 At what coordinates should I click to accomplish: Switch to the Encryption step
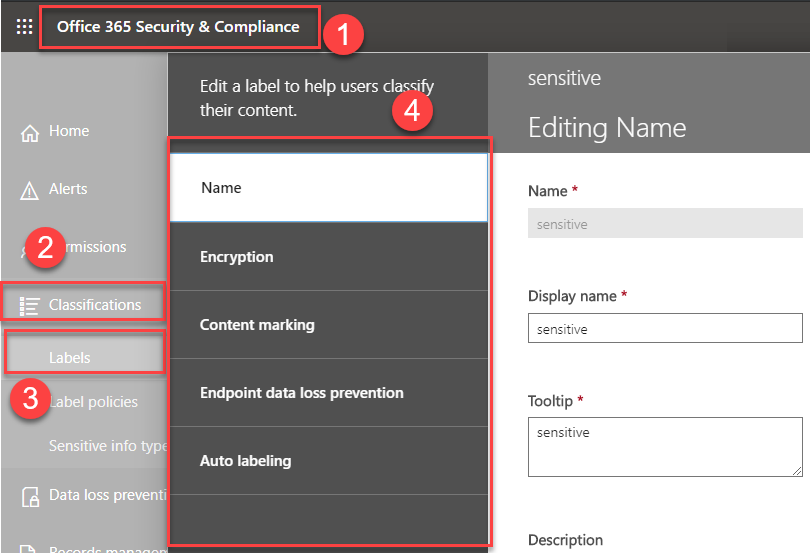click(328, 257)
